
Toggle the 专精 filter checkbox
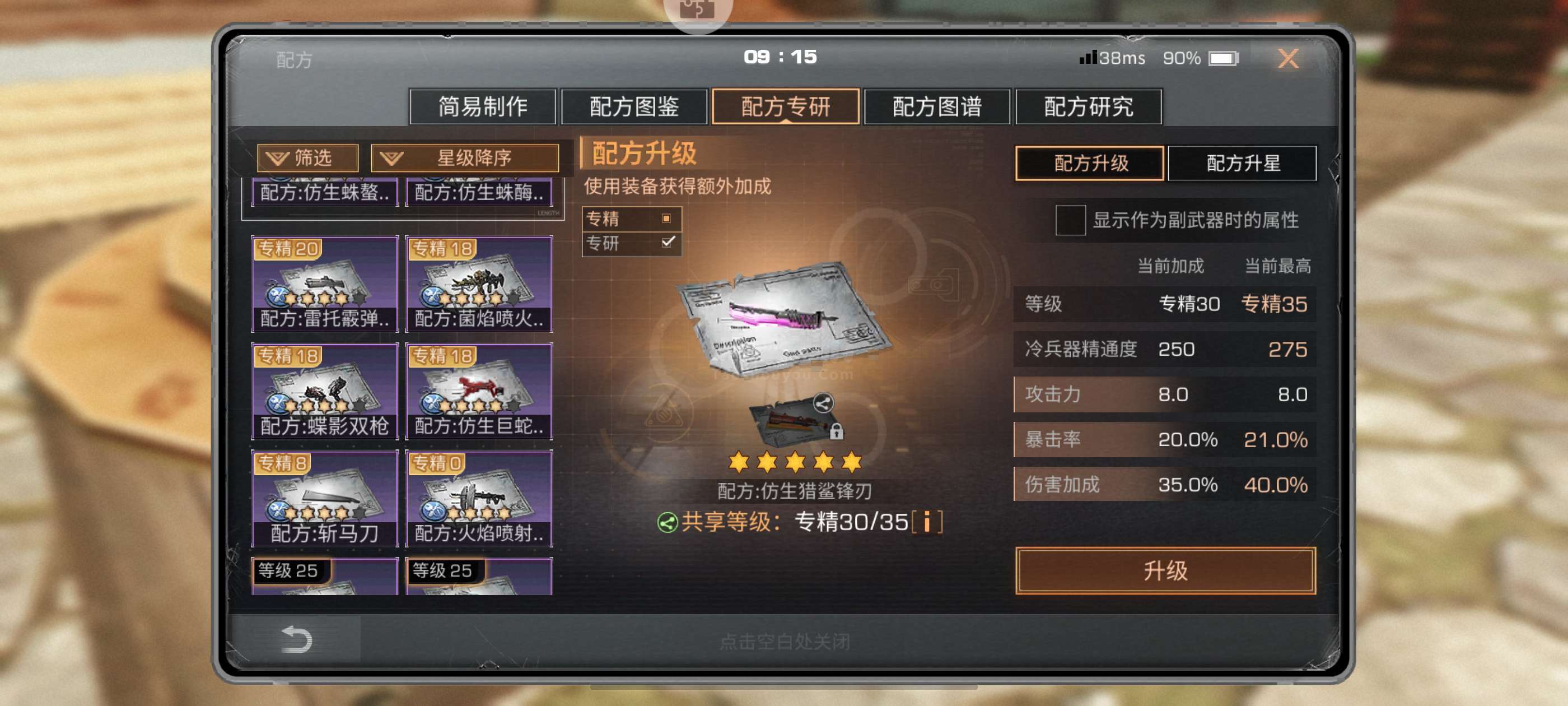click(x=666, y=218)
